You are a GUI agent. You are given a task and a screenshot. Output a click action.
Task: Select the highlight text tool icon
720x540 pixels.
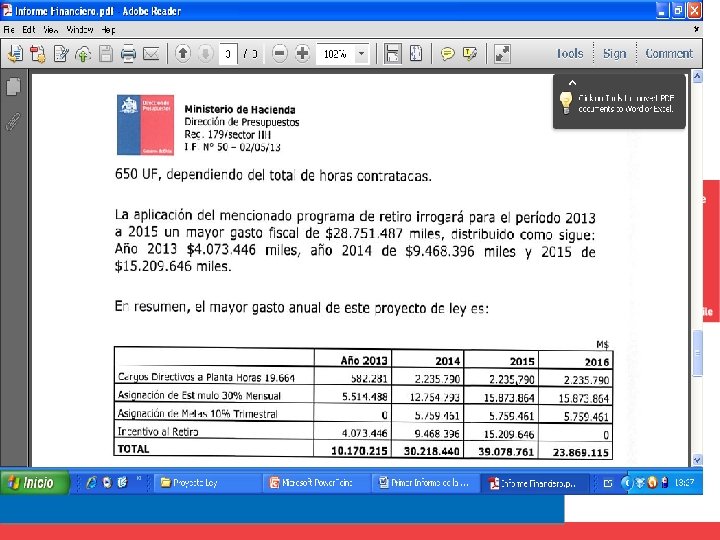470,54
